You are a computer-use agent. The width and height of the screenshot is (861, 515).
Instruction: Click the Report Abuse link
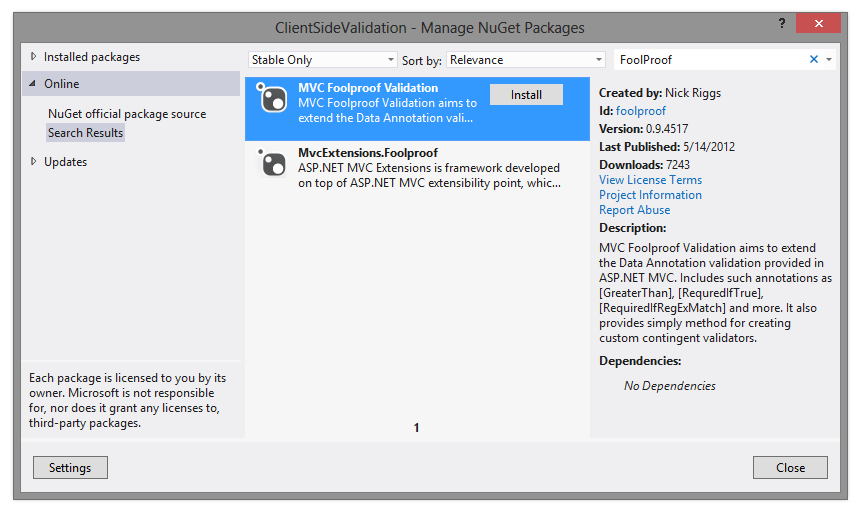pos(634,210)
